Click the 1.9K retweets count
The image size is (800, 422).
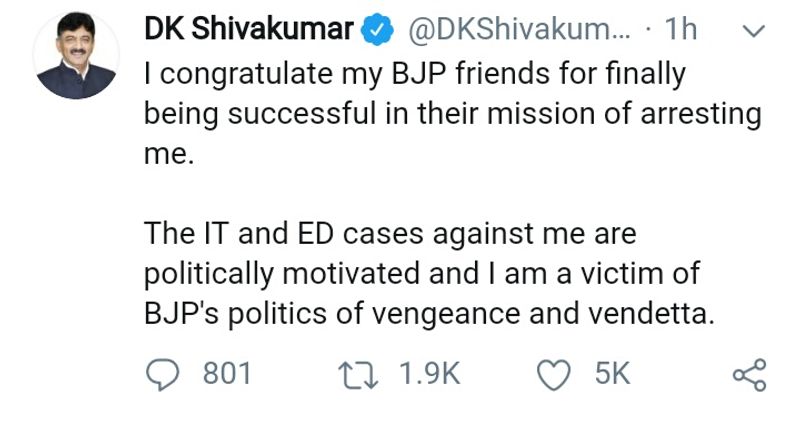[429, 374]
